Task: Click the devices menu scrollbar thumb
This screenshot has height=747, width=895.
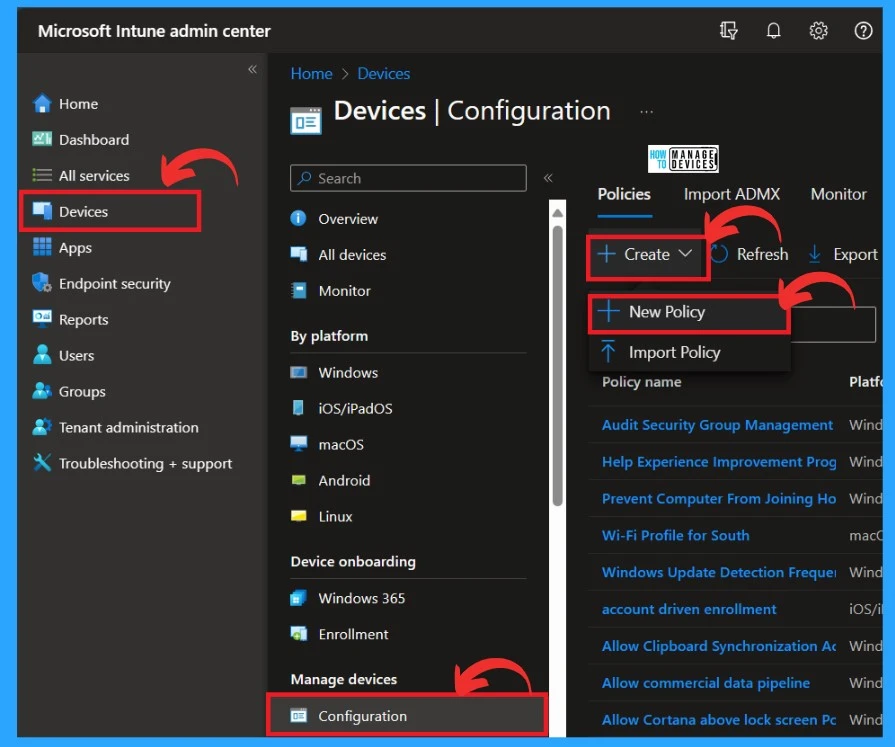Action: [558, 365]
